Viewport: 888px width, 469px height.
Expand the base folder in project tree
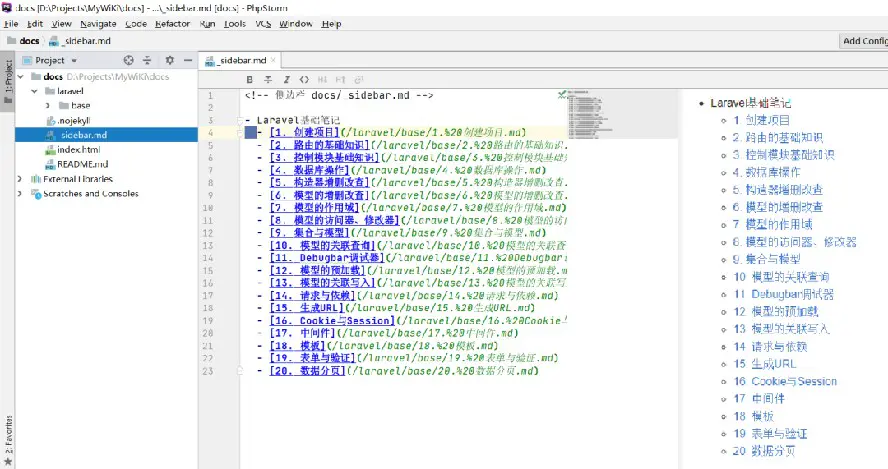click(x=48, y=105)
